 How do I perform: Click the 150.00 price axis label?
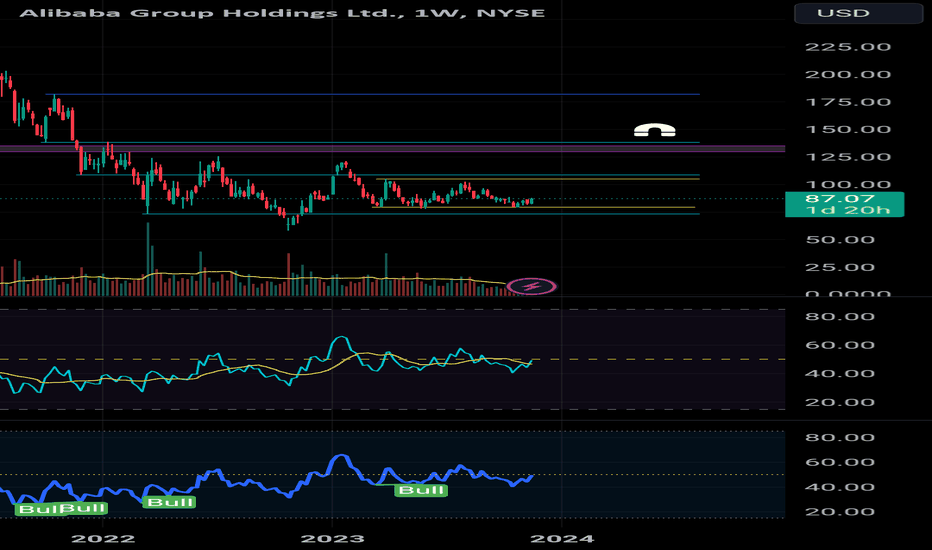click(x=848, y=130)
